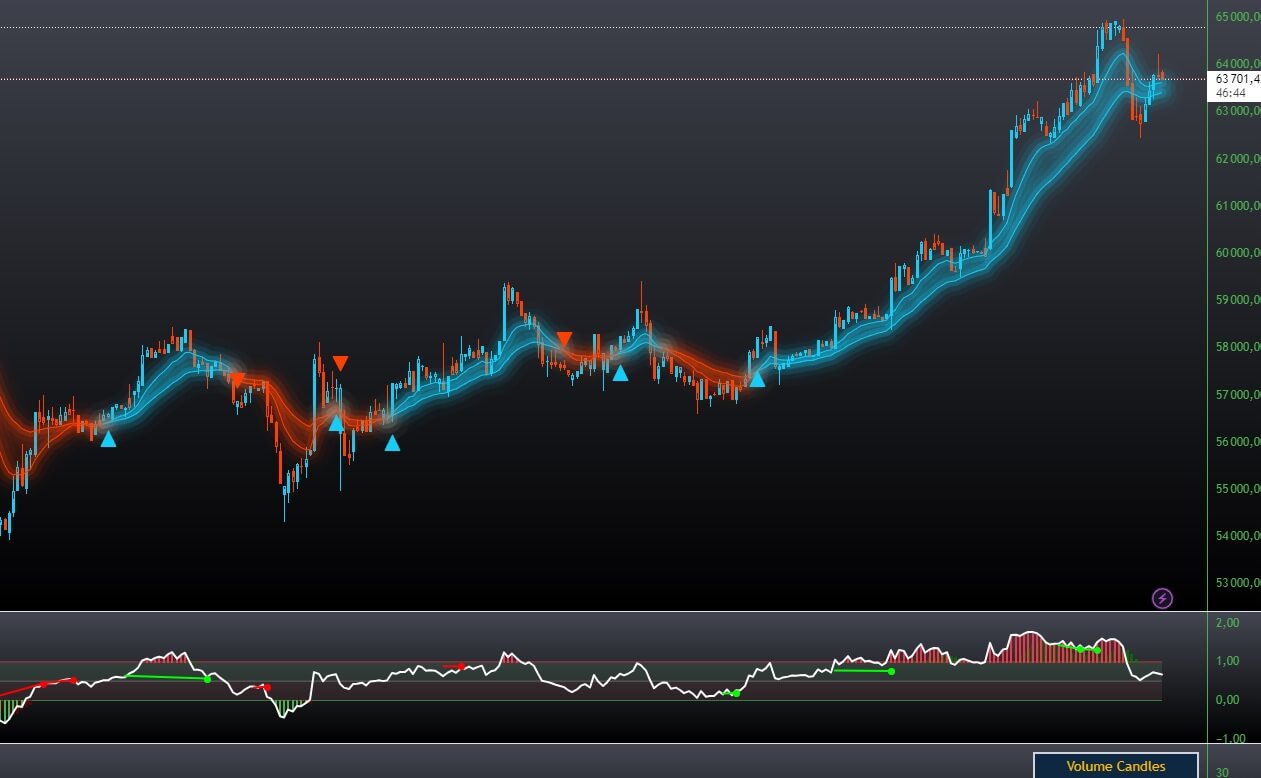This screenshot has width=1261, height=778.
Task: Select the rightmost orange down-triangle sell signal
Action: tap(564, 339)
